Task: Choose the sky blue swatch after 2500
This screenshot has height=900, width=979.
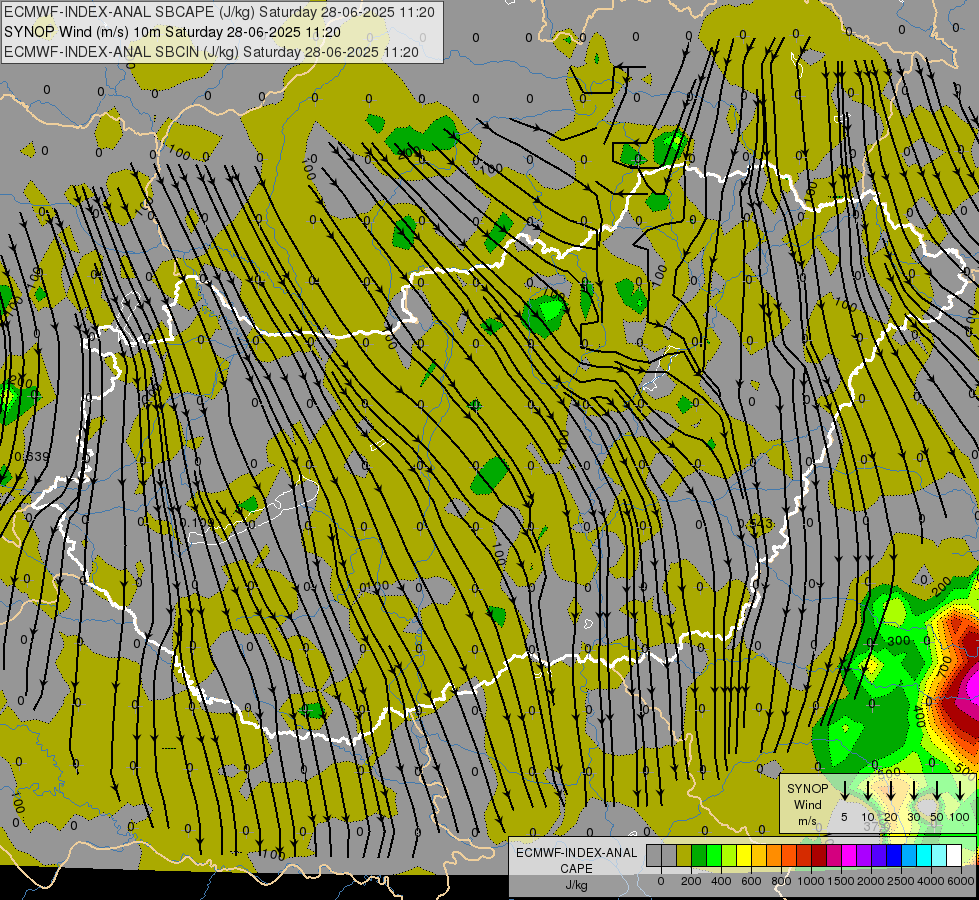Action: tap(910, 855)
